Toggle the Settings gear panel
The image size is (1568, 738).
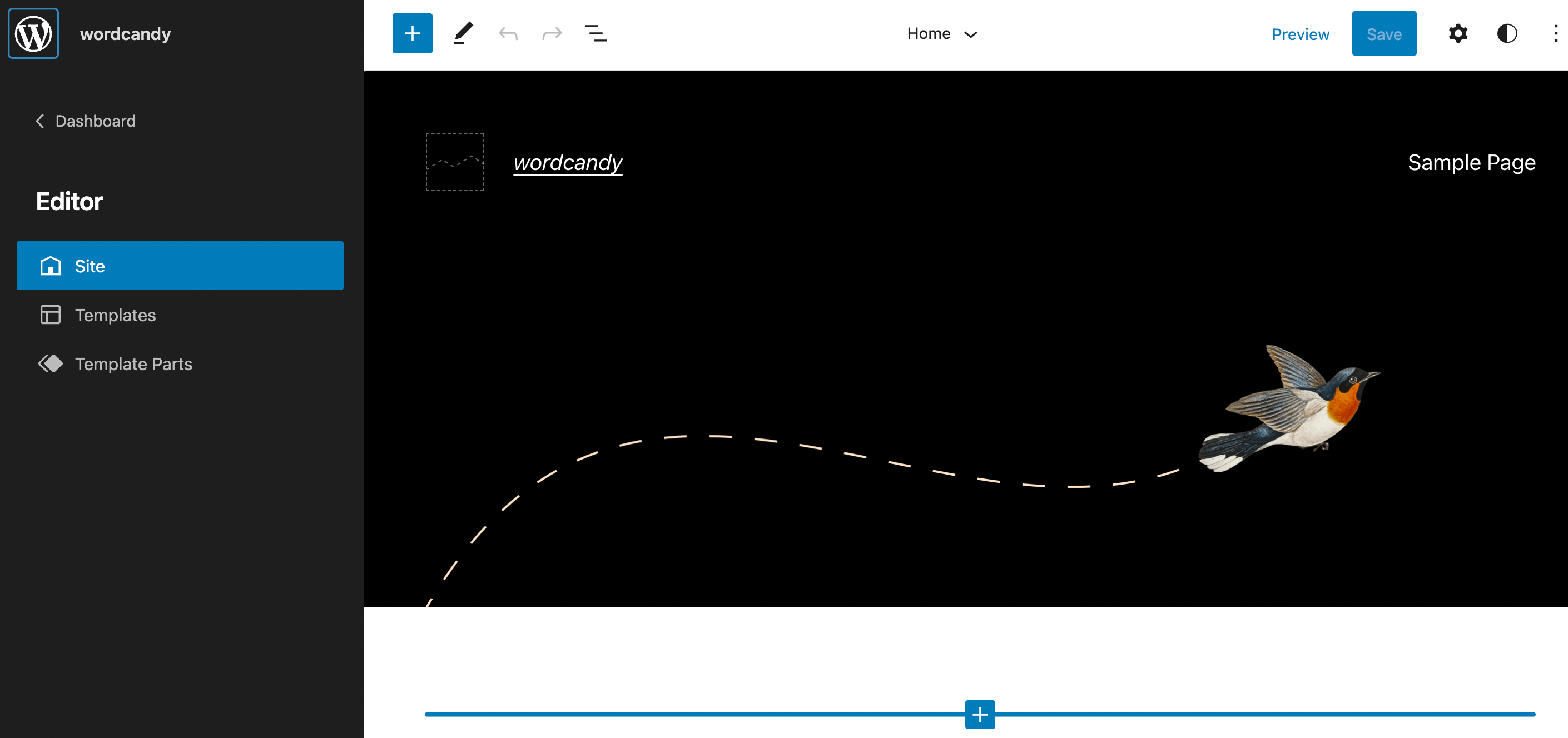[x=1458, y=33]
